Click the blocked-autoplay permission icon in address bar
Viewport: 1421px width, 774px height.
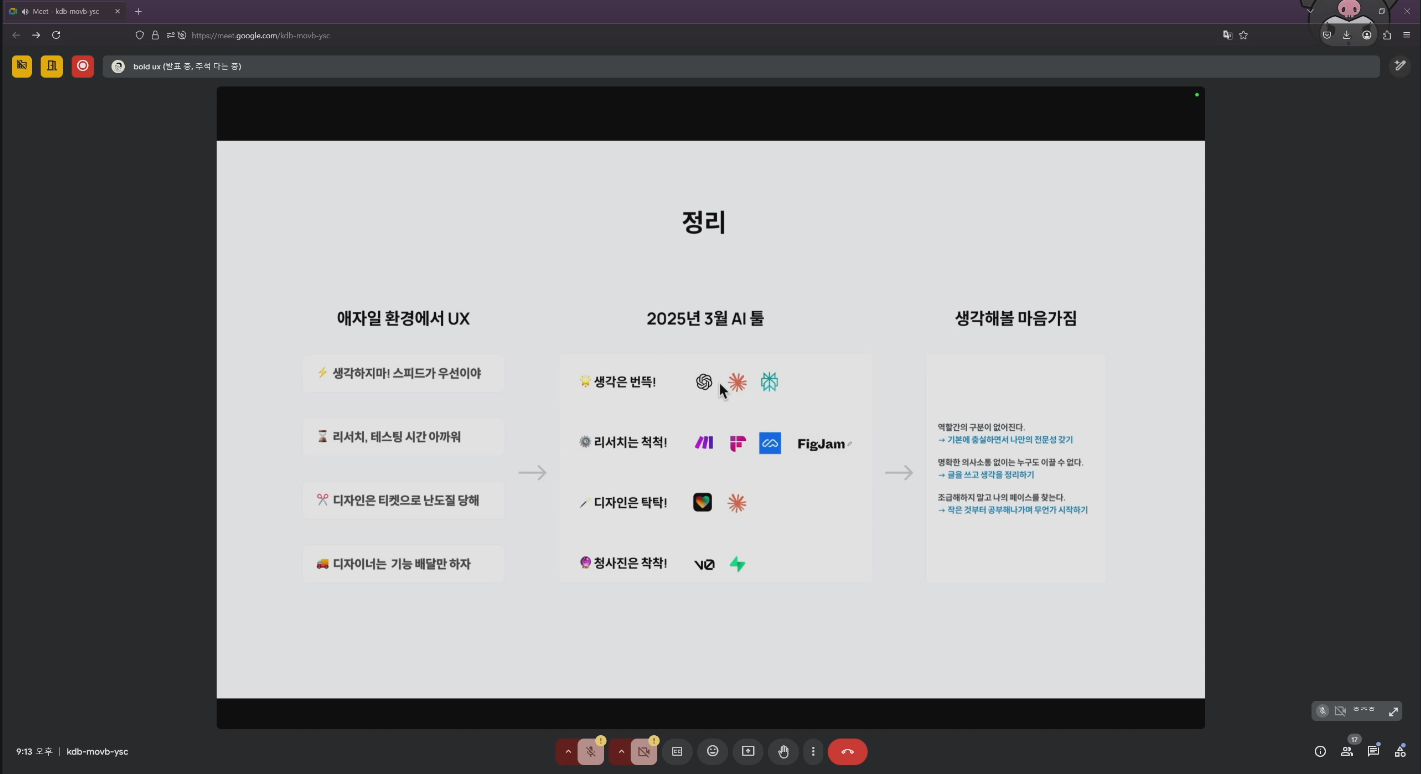pyautogui.click(x=182, y=35)
